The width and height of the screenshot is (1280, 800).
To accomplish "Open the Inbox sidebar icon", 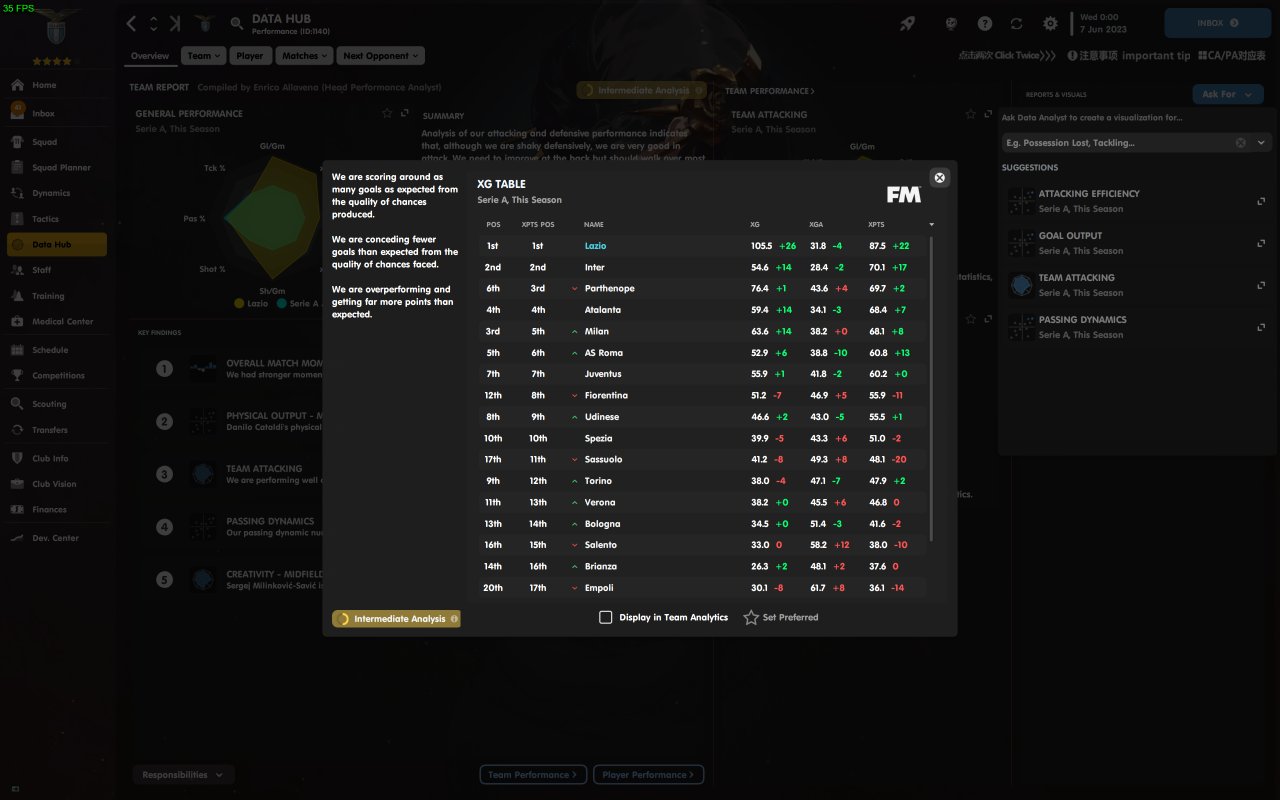I will (17, 113).
